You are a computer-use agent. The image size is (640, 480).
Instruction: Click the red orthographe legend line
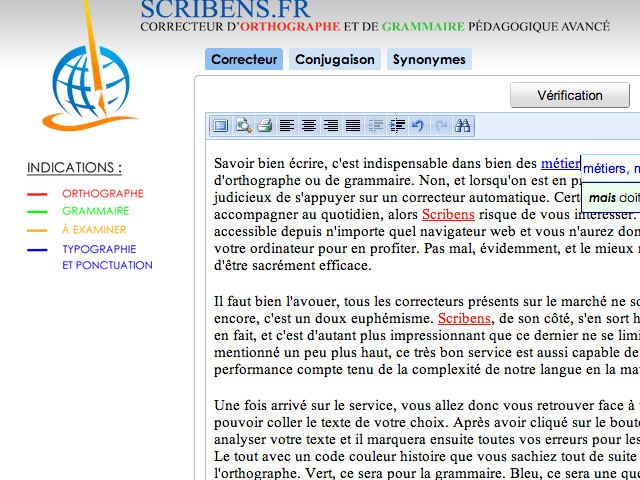pyautogui.click(x=37, y=195)
